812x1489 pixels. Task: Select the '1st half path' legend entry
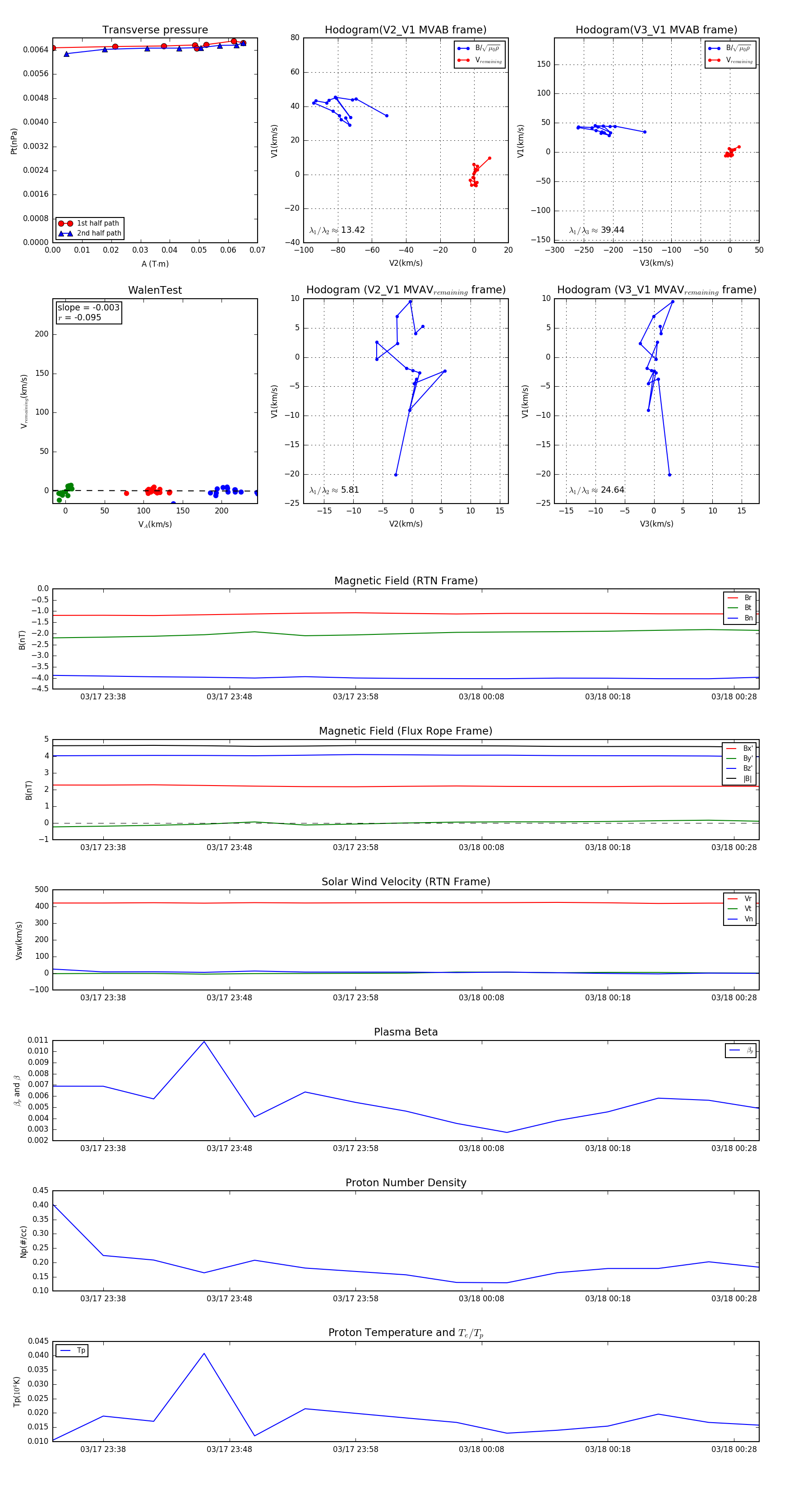[x=90, y=223]
